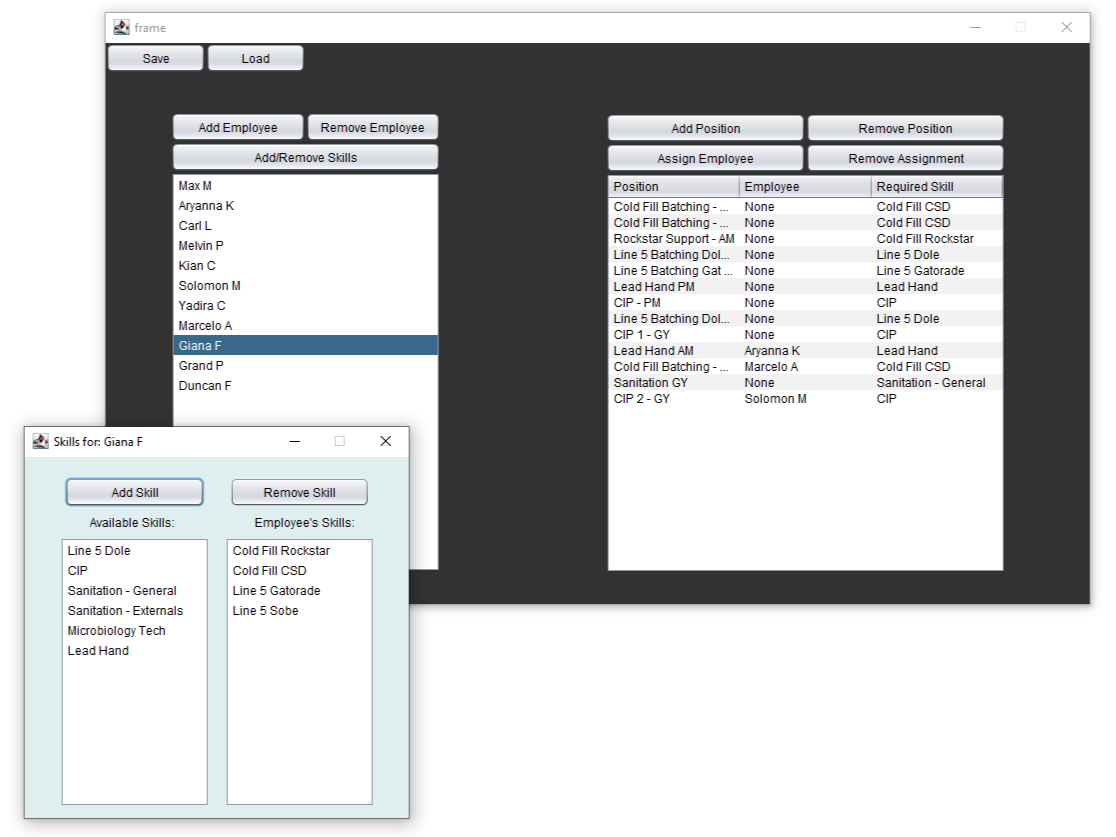Screen dimensions: 1116x837
Task: Click the Java icon in Skills dialog title
Action: coord(41,441)
